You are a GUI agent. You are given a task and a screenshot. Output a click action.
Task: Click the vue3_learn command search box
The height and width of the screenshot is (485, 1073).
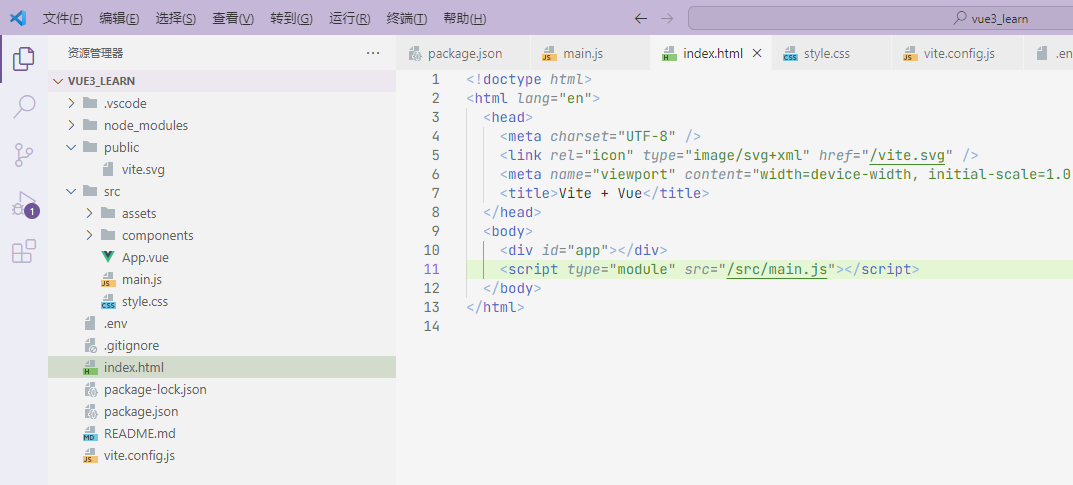(x=880, y=18)
